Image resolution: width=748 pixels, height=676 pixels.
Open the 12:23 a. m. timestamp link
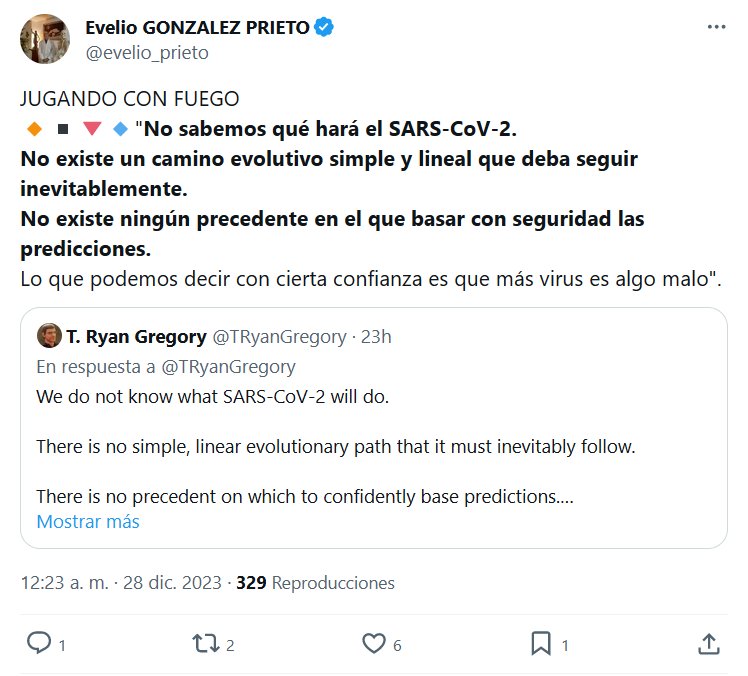(66, 583)
